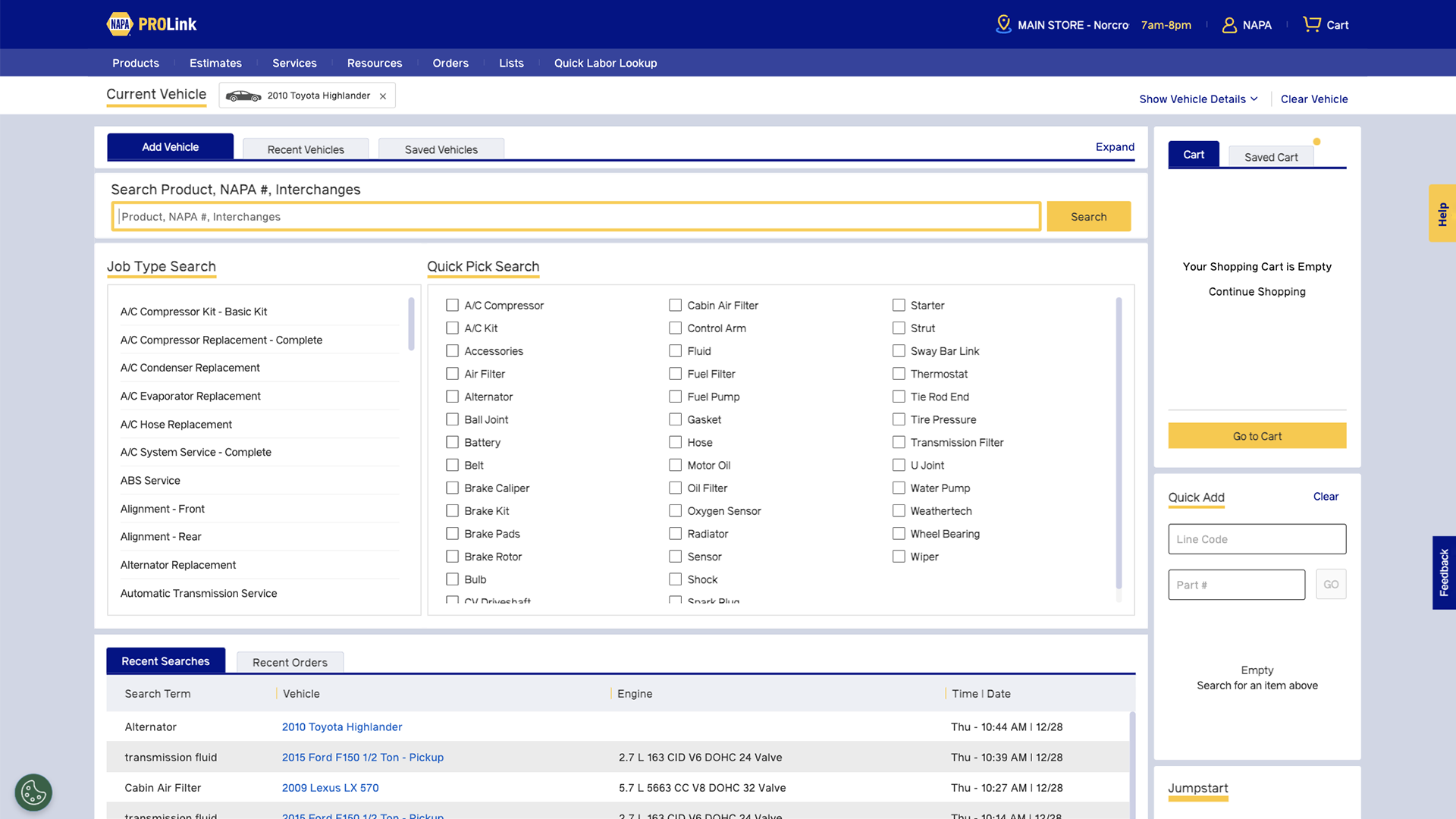Open the Products menu
This screenshot has height=819, width=1456.
click(136, 63)
